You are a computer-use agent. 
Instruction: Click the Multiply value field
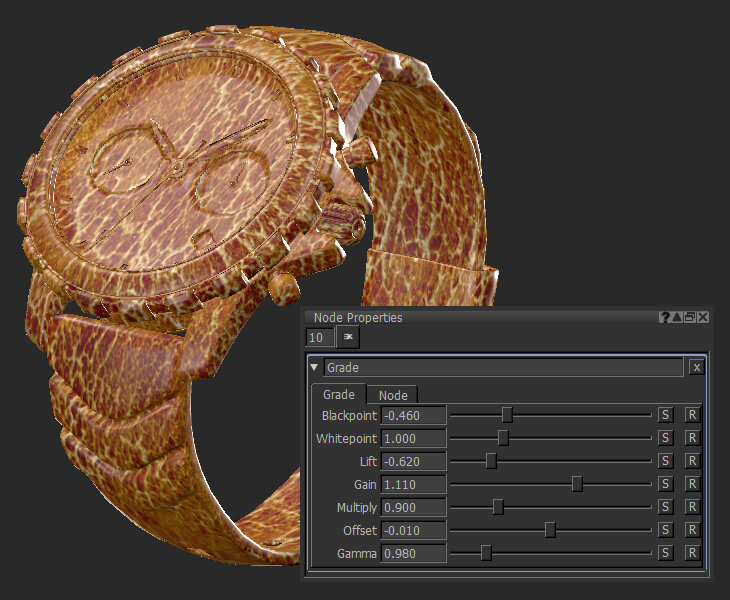pyautogui.click(x=413, y=507)
